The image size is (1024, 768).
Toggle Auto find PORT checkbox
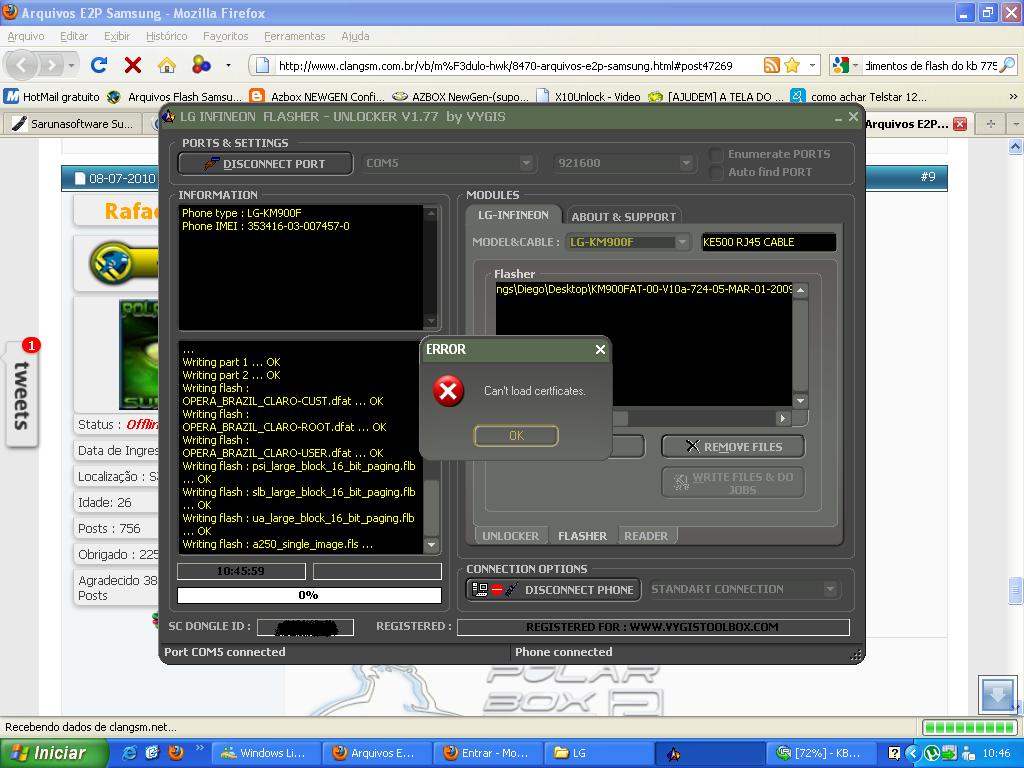click(716, 172)
